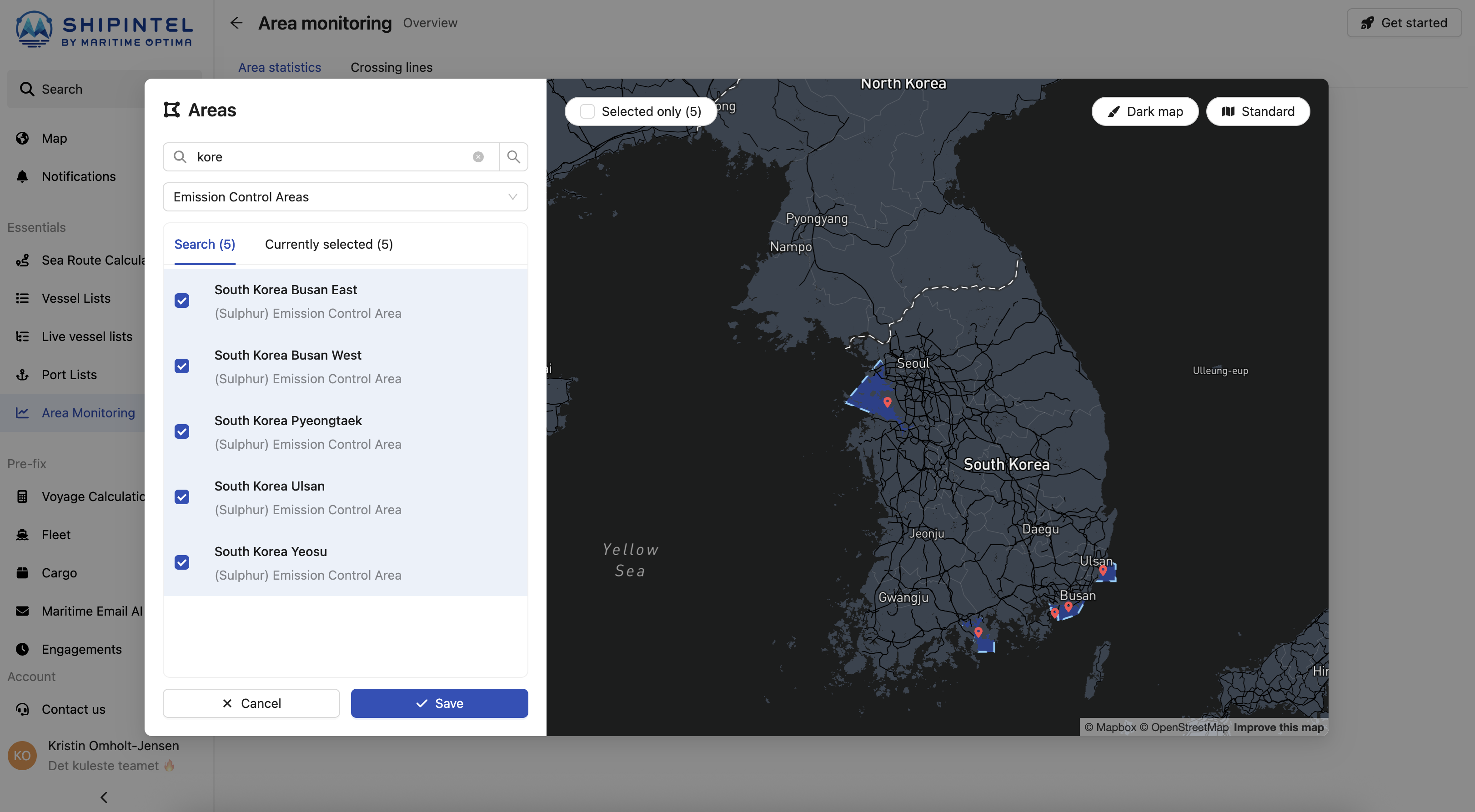The width and height of the screenshot is (1475, 812).
Task: Click into the kore area search field
Action: click(332, 156)
